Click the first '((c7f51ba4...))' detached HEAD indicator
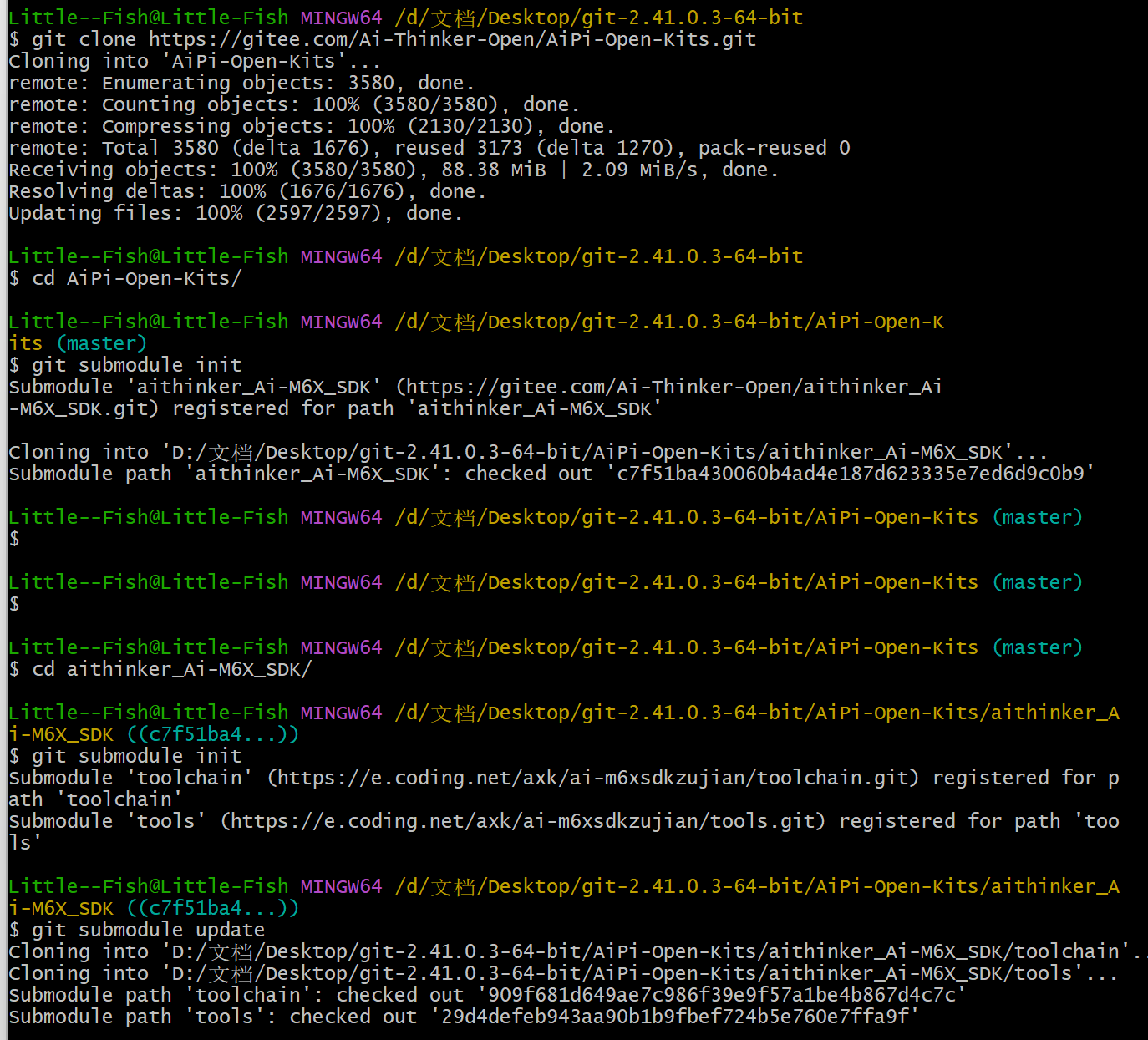Viewport: 1148px width, 1040px height. pos(213,734)
